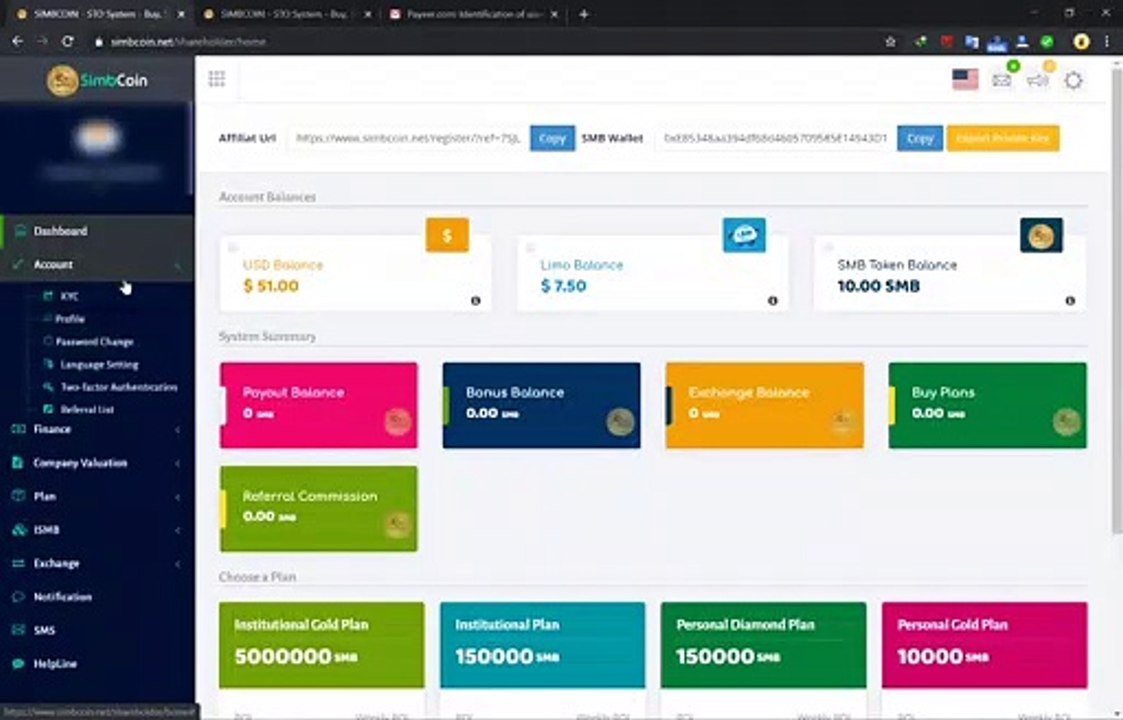Collapse the Account sidebar menu

click(x=97, y=264)
